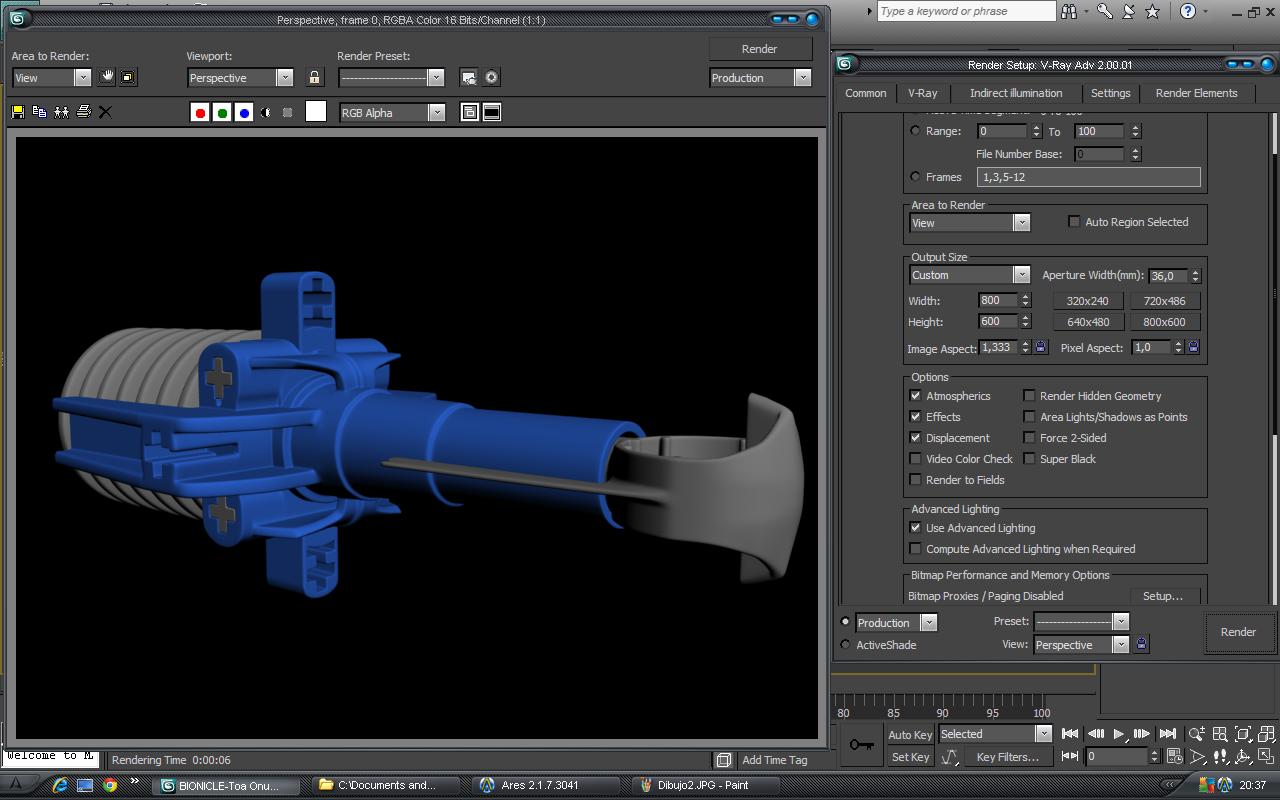This screenshot has width=1280, height=800.
Task: Uncheck the Displacement checkbox
Action: pyautogui.click(x=915, y=438)
